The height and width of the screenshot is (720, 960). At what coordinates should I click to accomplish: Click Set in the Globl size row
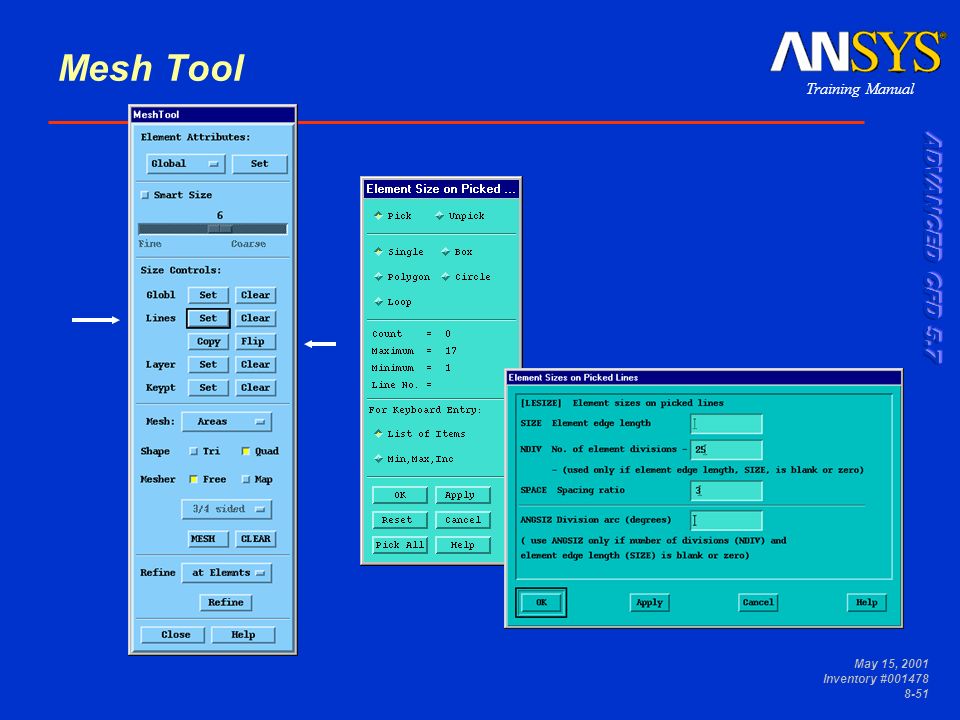click(208, 295)
